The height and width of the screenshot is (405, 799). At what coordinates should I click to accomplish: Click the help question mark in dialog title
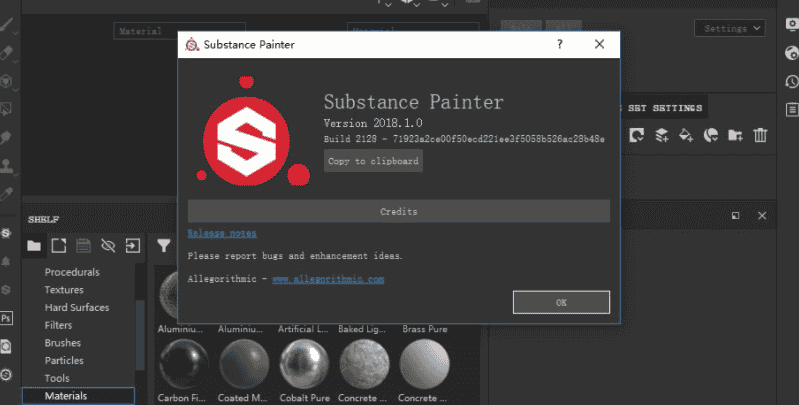(560, 44)
